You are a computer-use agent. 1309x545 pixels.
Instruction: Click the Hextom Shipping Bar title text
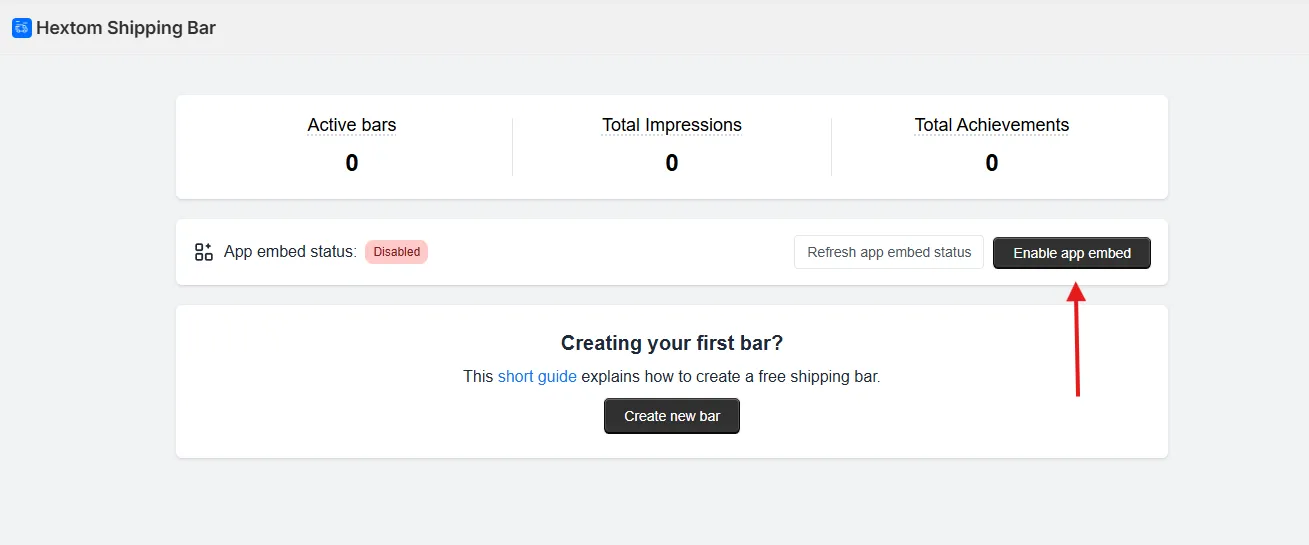pos(126,28)
